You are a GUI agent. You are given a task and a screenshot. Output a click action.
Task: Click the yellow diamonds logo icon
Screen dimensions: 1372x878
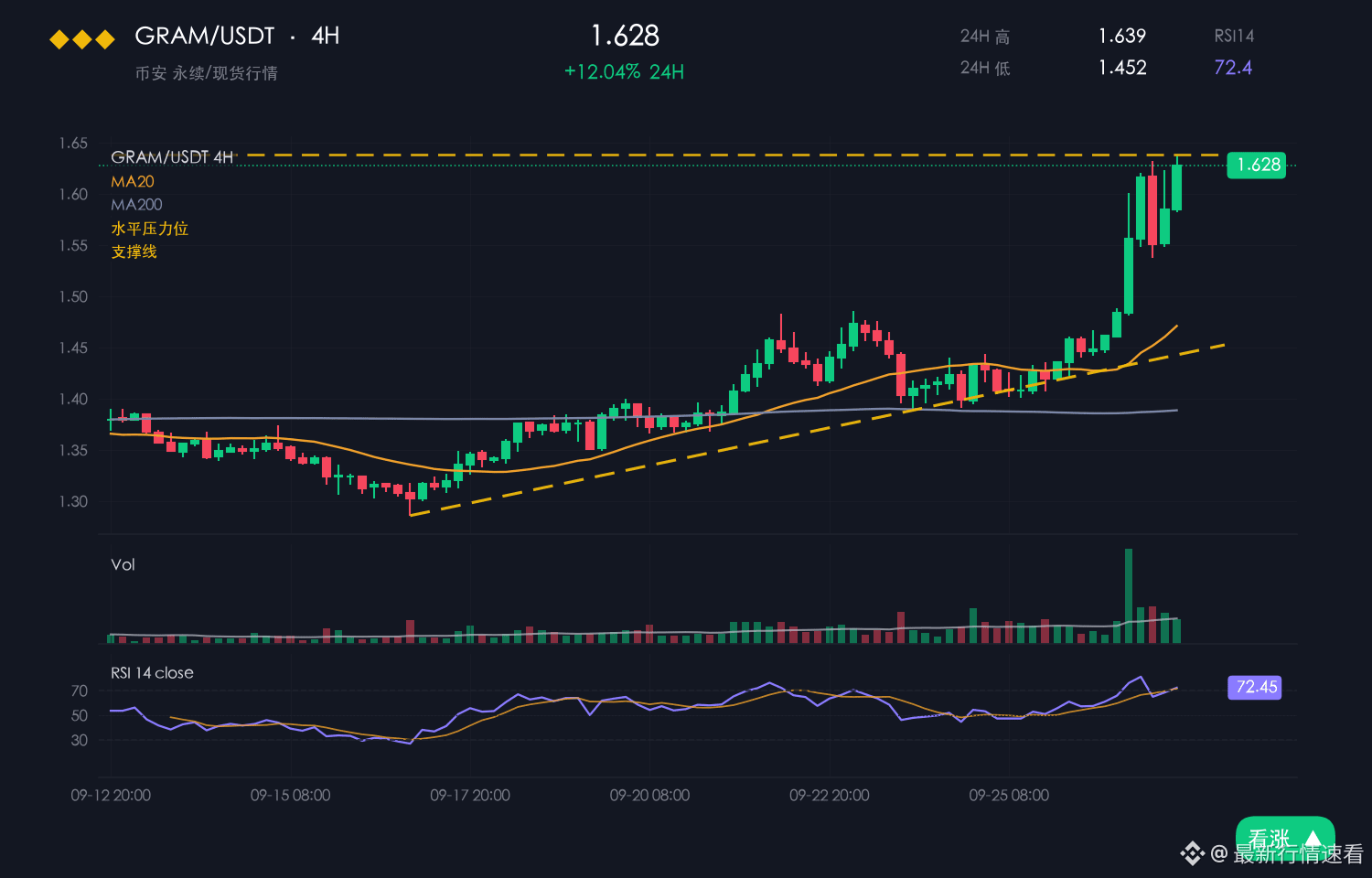(82, 39)
